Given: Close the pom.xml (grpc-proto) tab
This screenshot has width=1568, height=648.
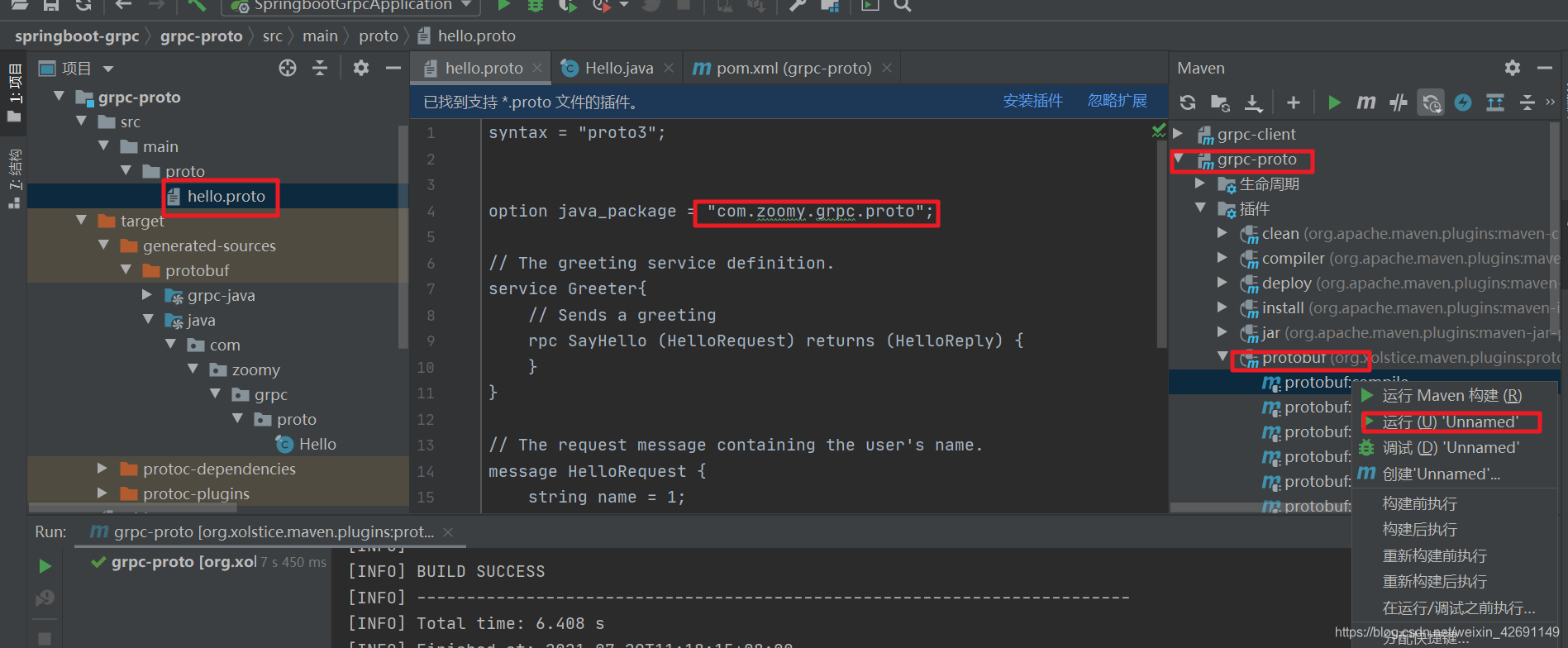Looking at the screenshot, I should pos(887,68).
